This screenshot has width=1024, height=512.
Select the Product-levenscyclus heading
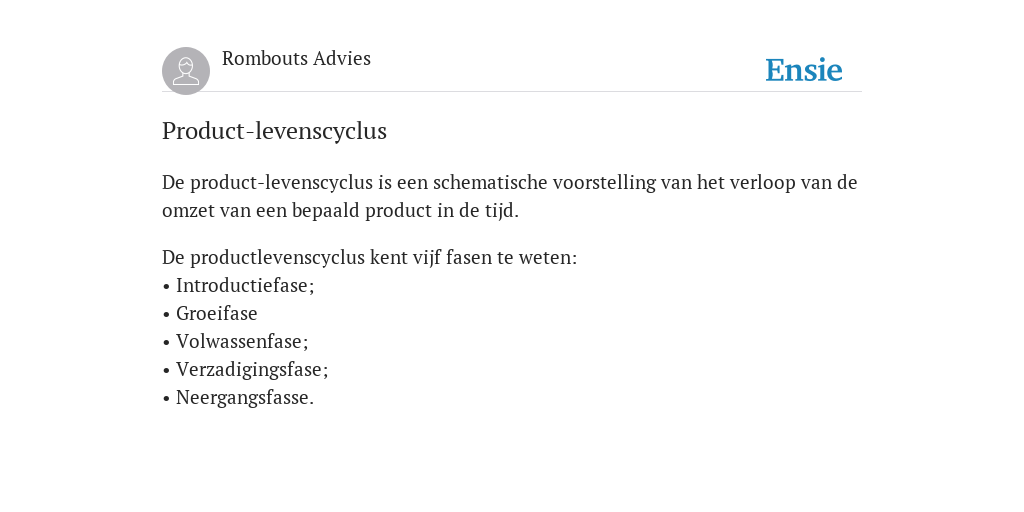click(x=274, y=131)
